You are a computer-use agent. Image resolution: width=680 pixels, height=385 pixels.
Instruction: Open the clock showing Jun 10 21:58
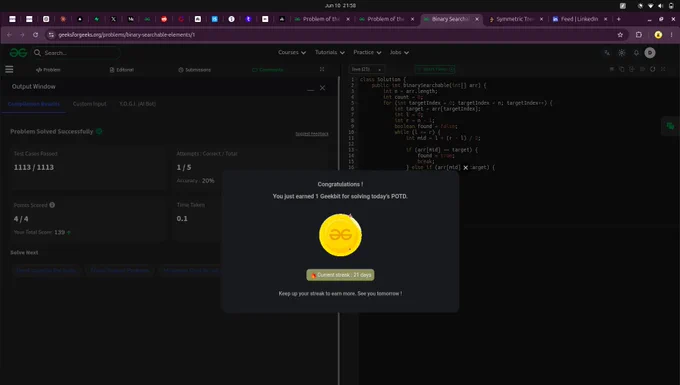pyautogui.click(x=340, y=6)
